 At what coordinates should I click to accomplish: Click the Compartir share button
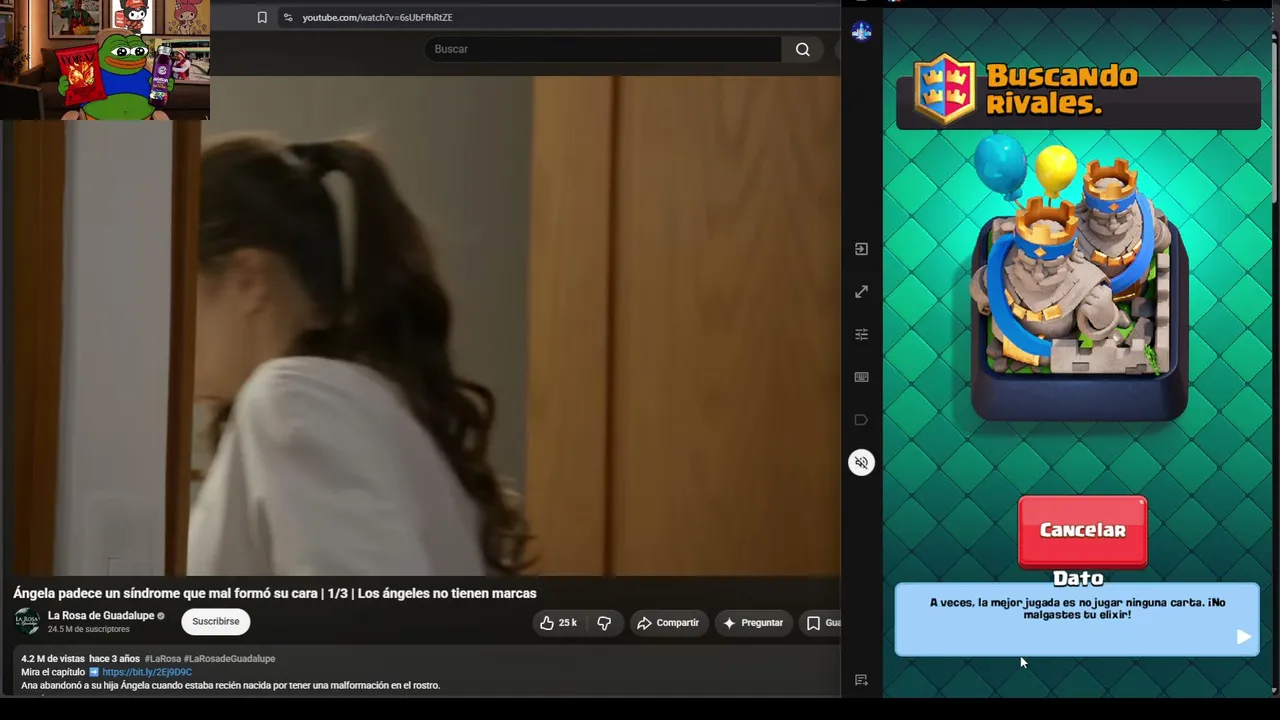coord(668,623)
